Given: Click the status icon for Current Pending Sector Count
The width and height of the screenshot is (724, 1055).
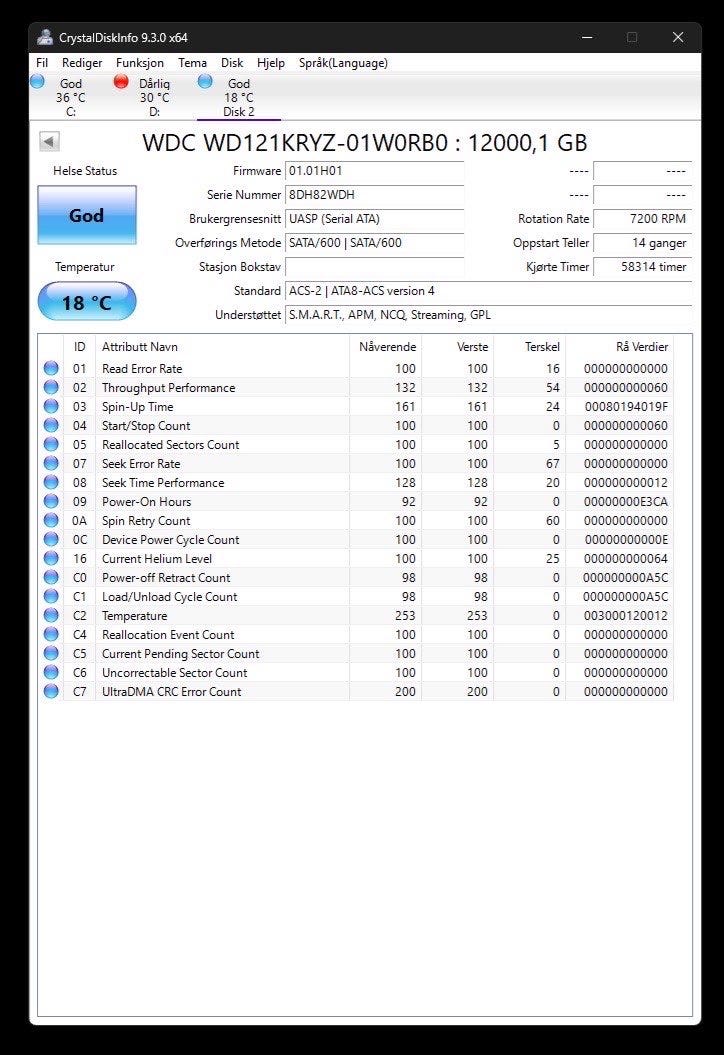Looking at the screenshot, I should (51, 653).
